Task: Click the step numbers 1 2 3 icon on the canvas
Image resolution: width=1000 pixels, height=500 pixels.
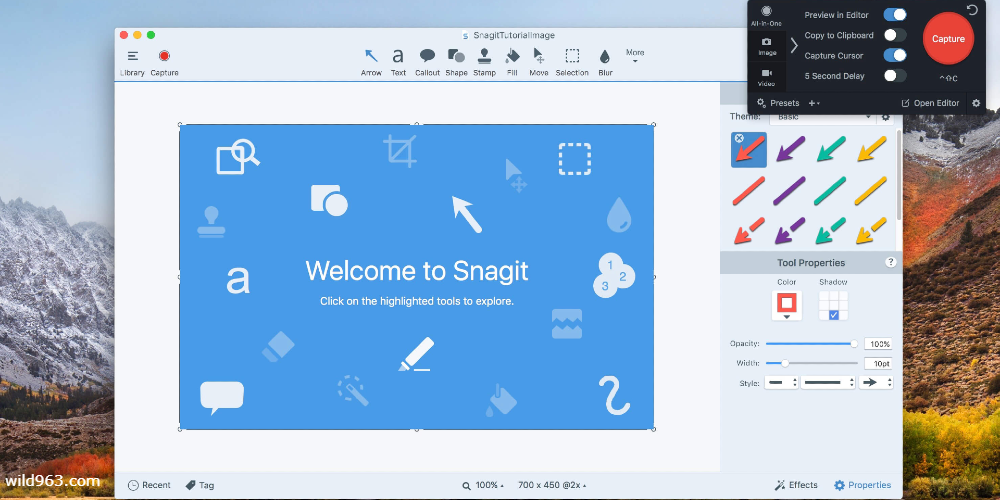Action: 614,275
